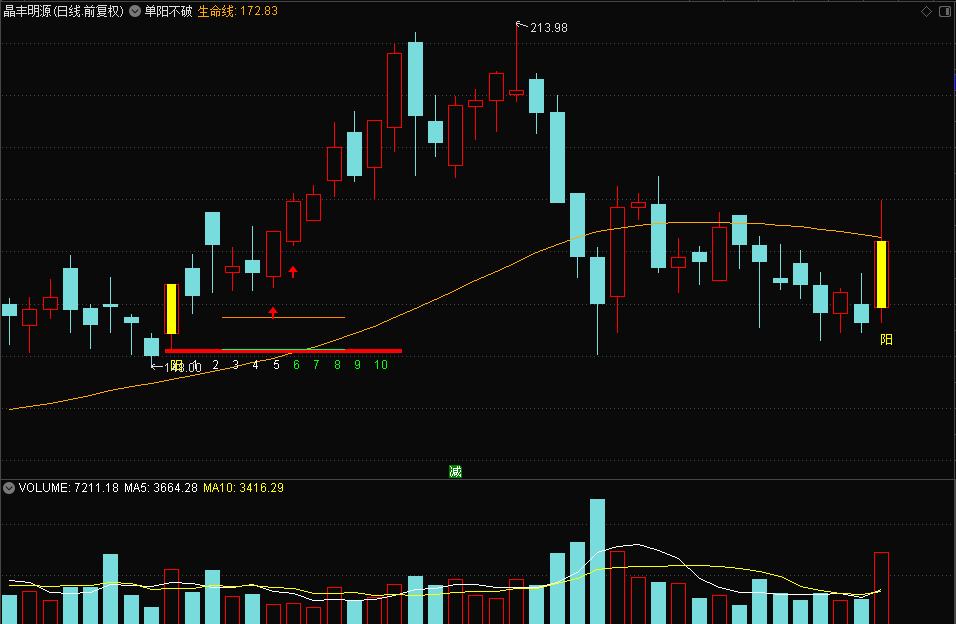Click the 生命线 172.83 value label

pos(237,11)
